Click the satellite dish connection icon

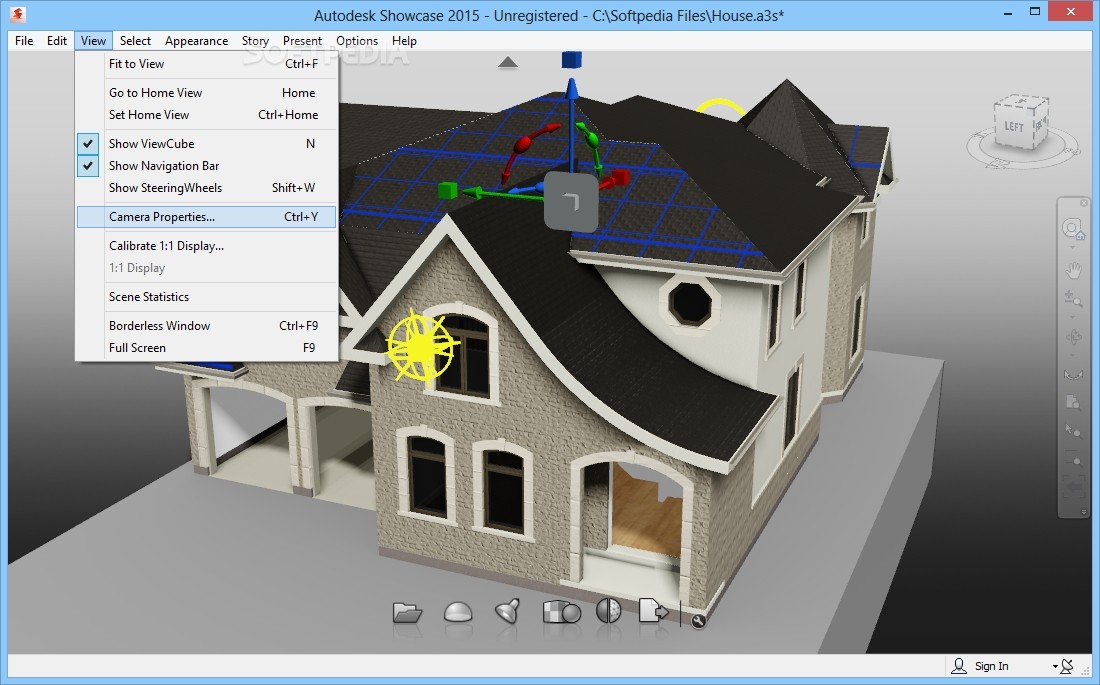click(1067, 665)
